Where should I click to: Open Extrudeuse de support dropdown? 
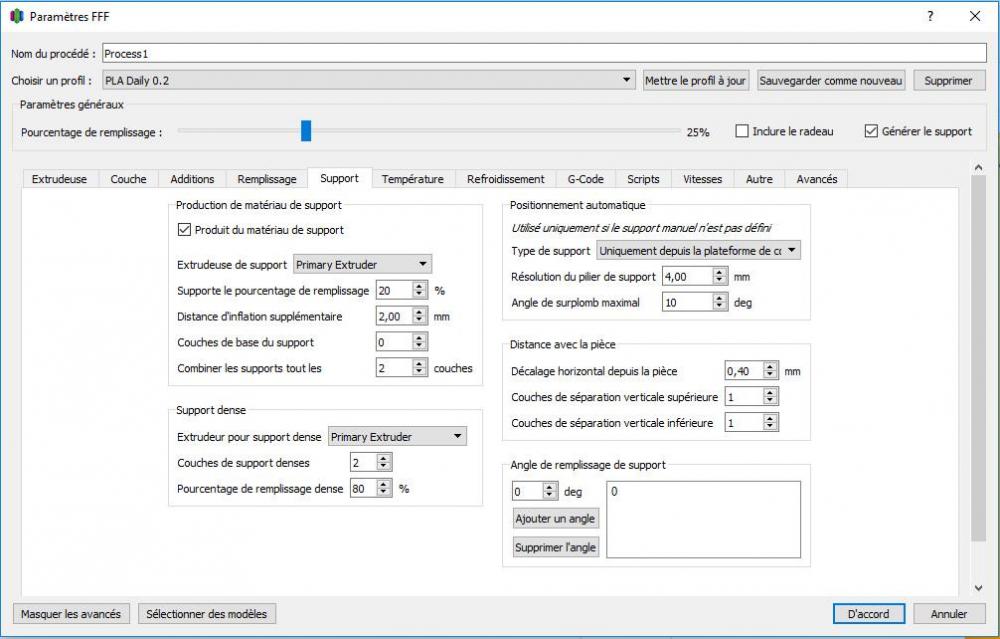coord(362,264)
